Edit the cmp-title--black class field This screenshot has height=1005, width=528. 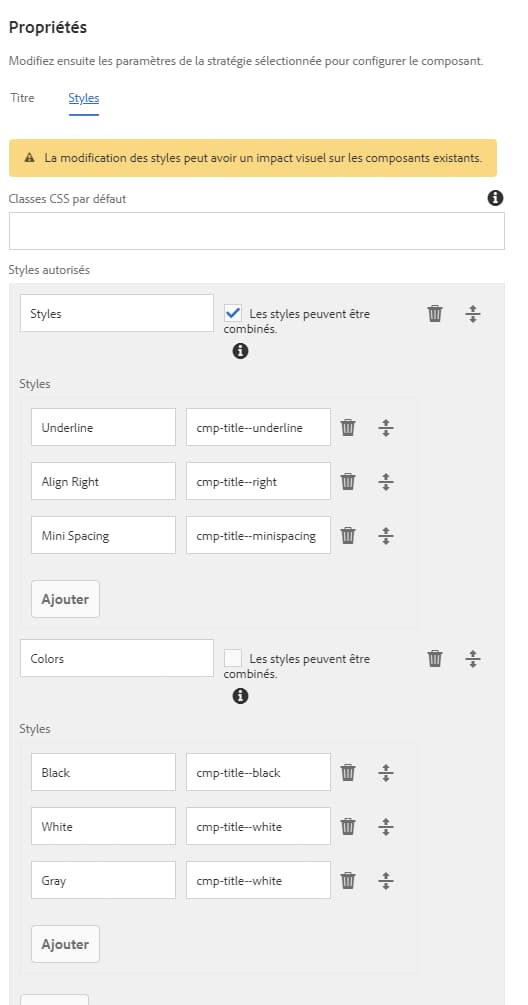[x=258, y=772]
